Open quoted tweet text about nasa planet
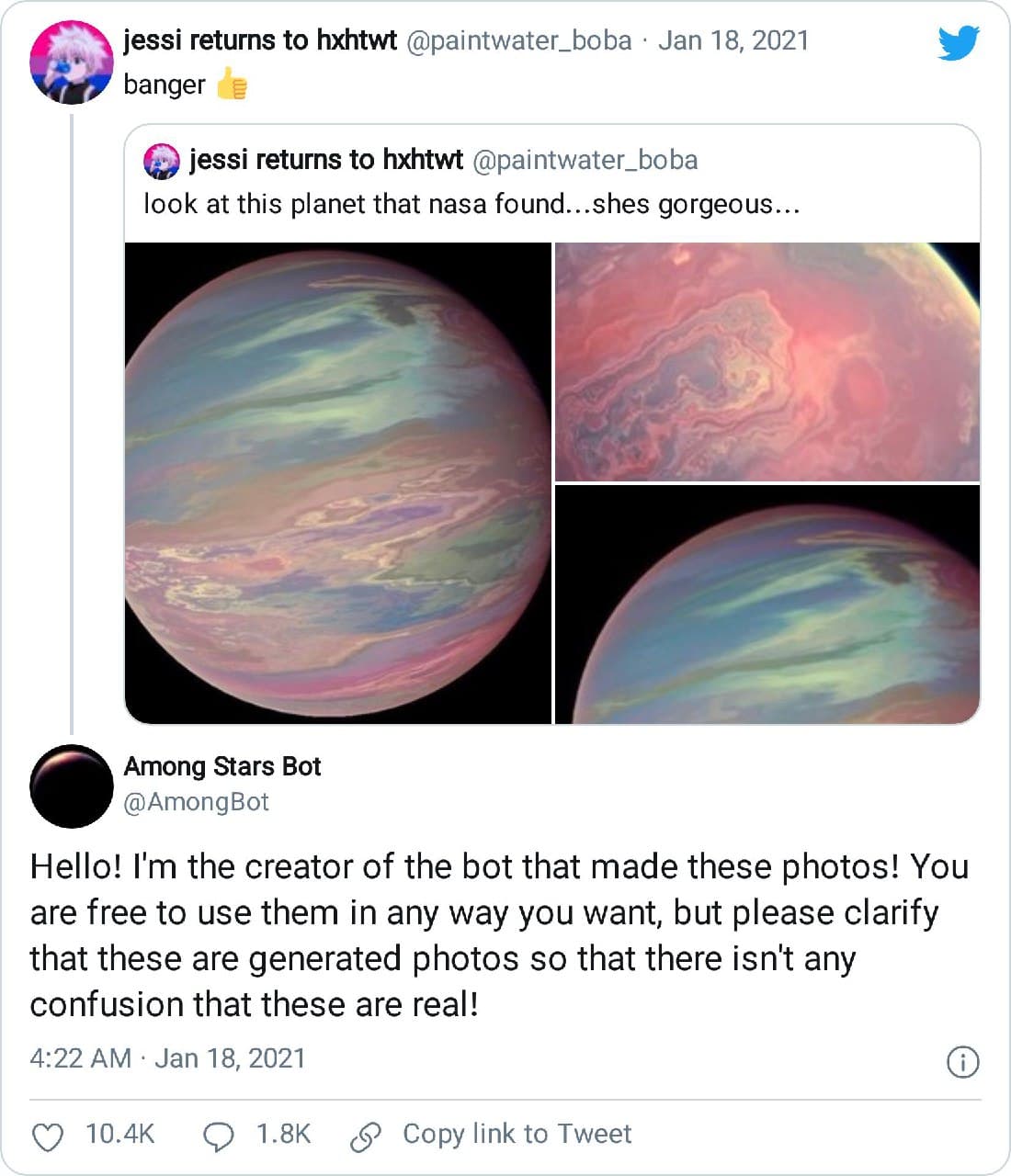This screenshot has width=1011, height=1176. [471, 204]
